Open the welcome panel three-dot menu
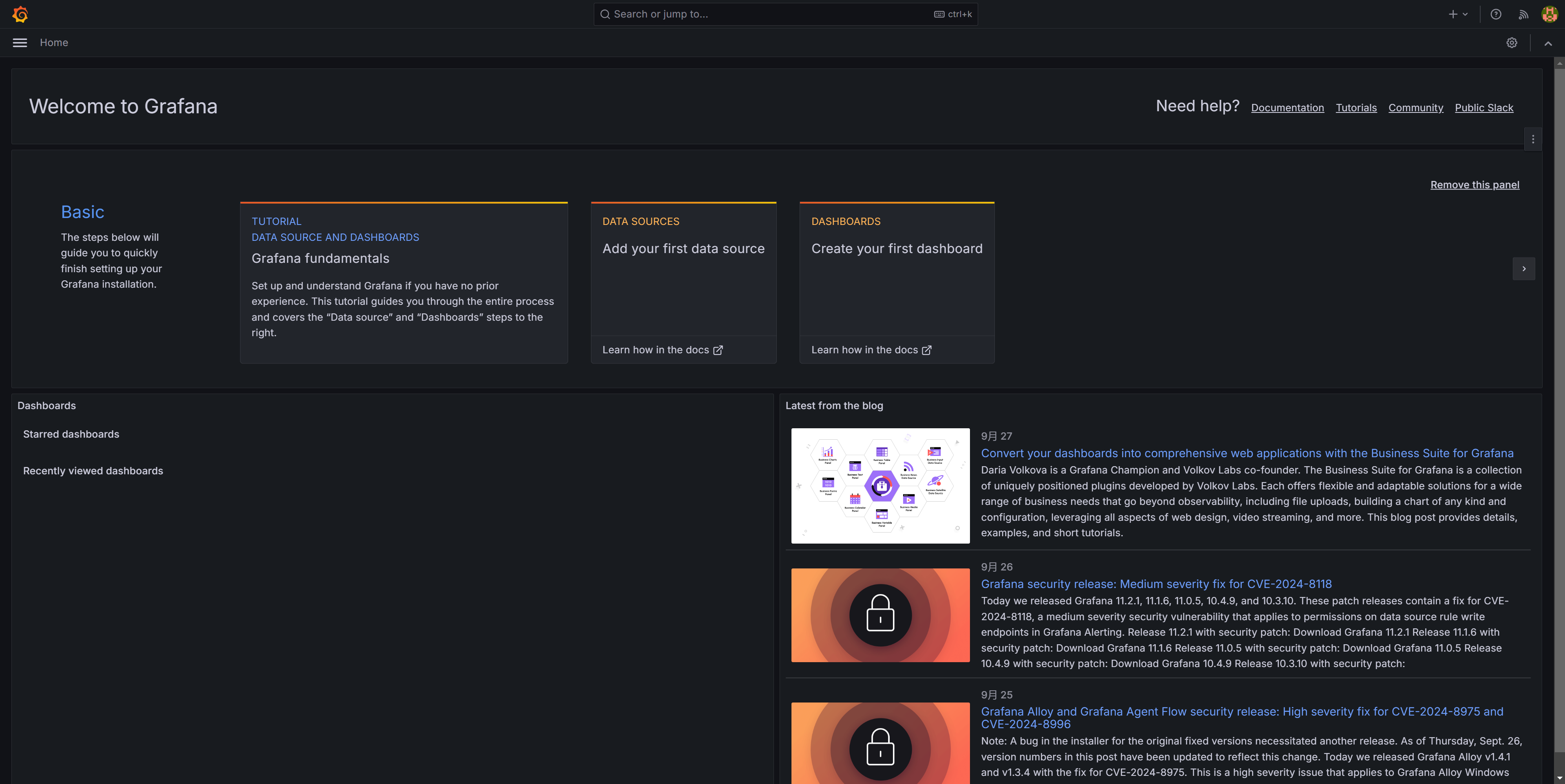1565x784 pixels. [x=1533, y=139]
